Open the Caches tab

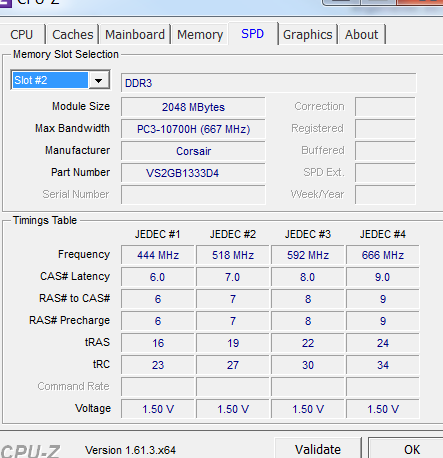[73, 35]
